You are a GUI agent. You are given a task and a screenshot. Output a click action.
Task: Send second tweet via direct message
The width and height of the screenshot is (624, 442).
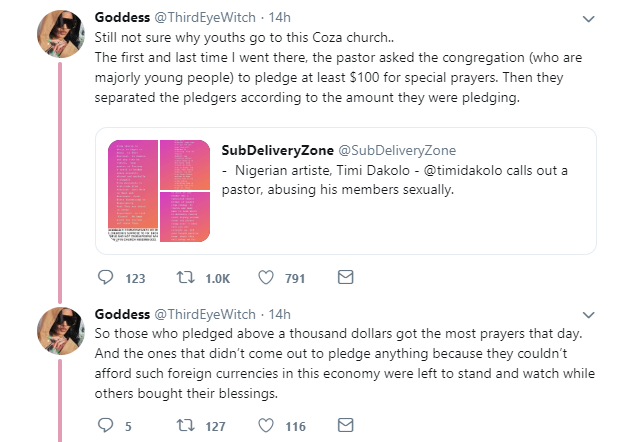coord(345,426)
